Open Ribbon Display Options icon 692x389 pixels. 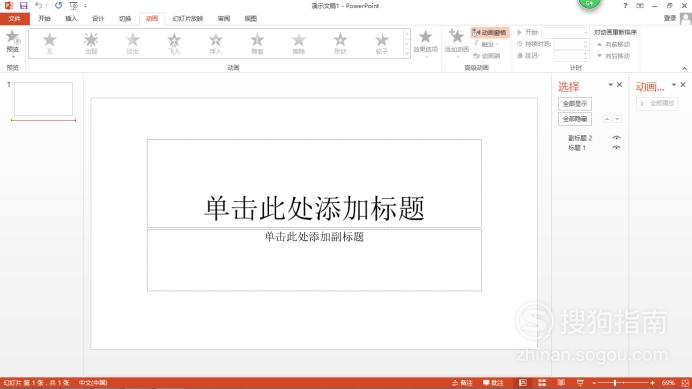[640, 6]
